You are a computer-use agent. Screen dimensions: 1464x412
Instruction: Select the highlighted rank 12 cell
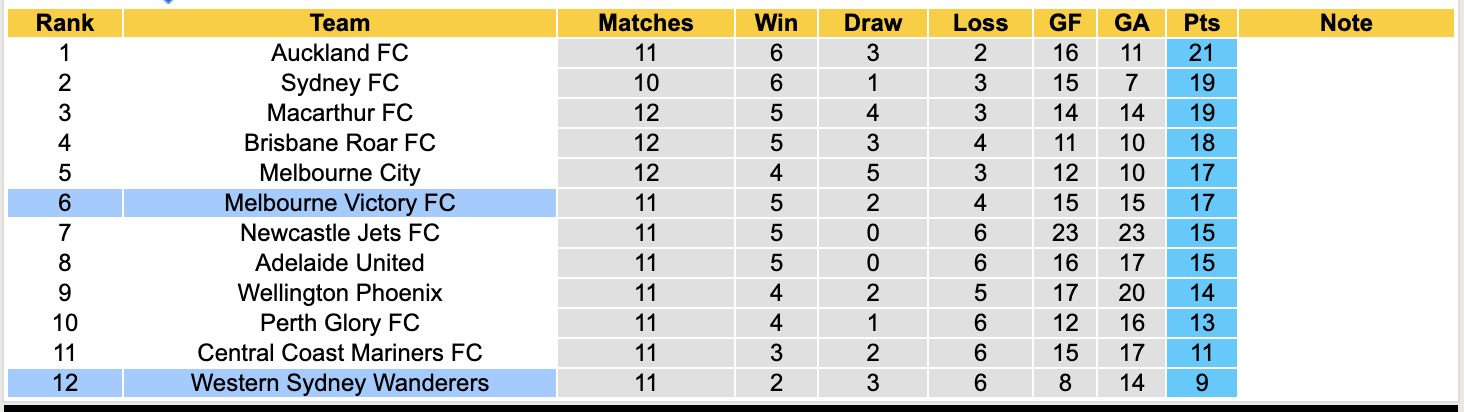[x=65, y=383]
